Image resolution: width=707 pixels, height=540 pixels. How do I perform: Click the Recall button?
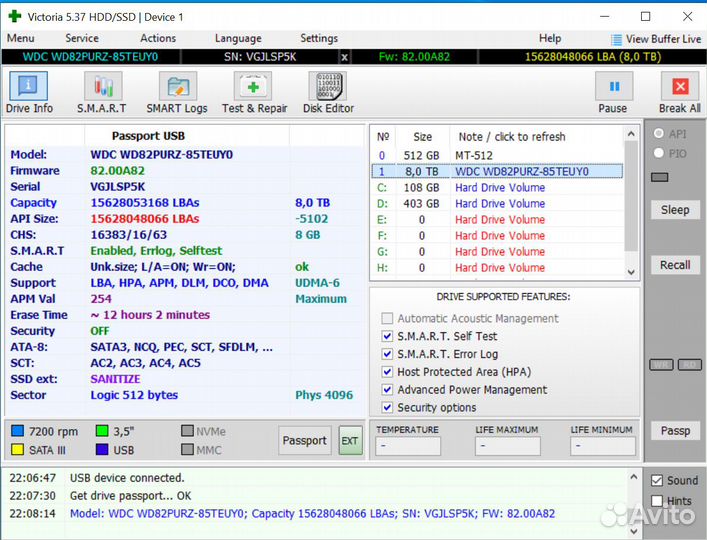pos(675,265)
